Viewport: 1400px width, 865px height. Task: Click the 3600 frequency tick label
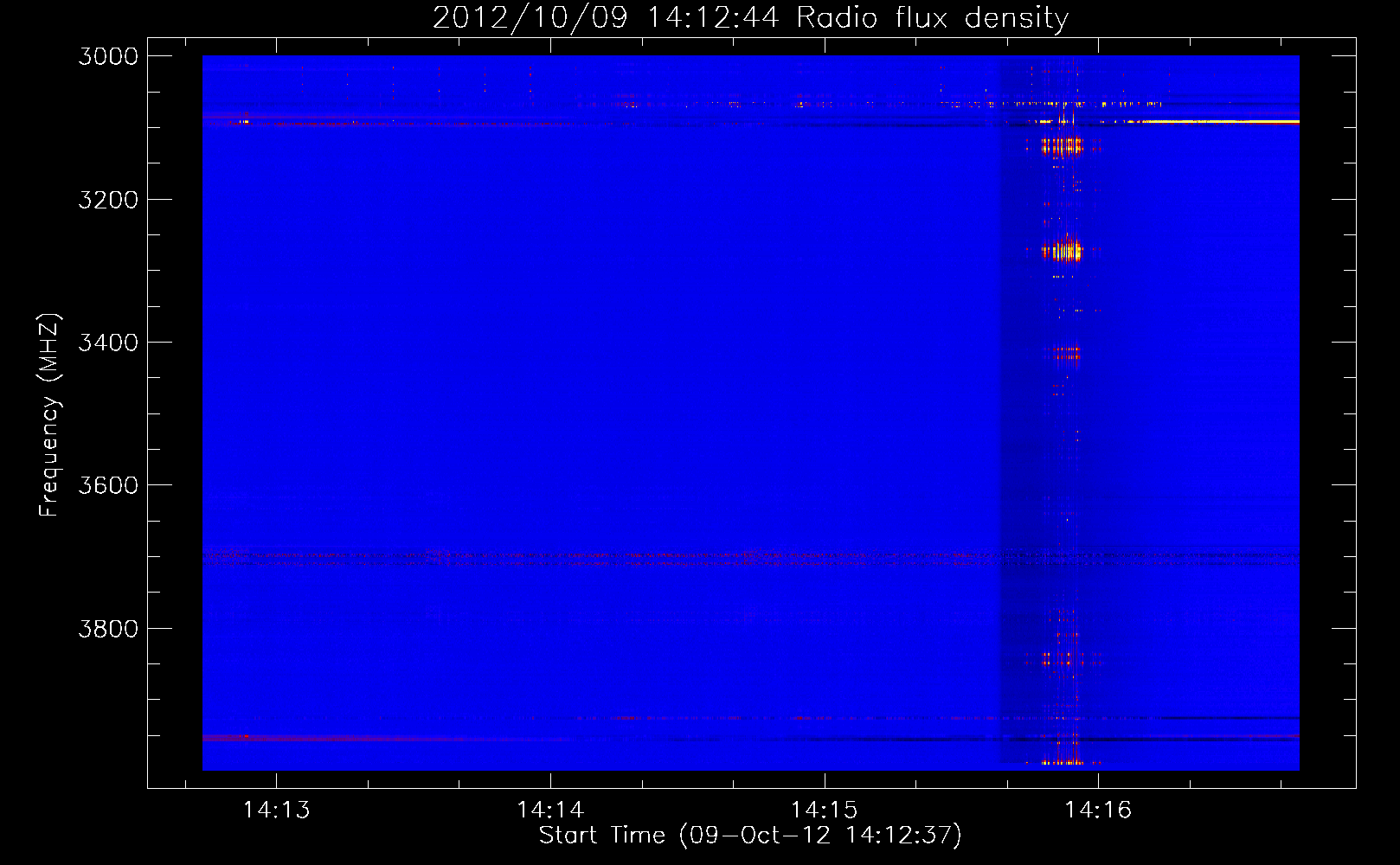tap(108, 485)
